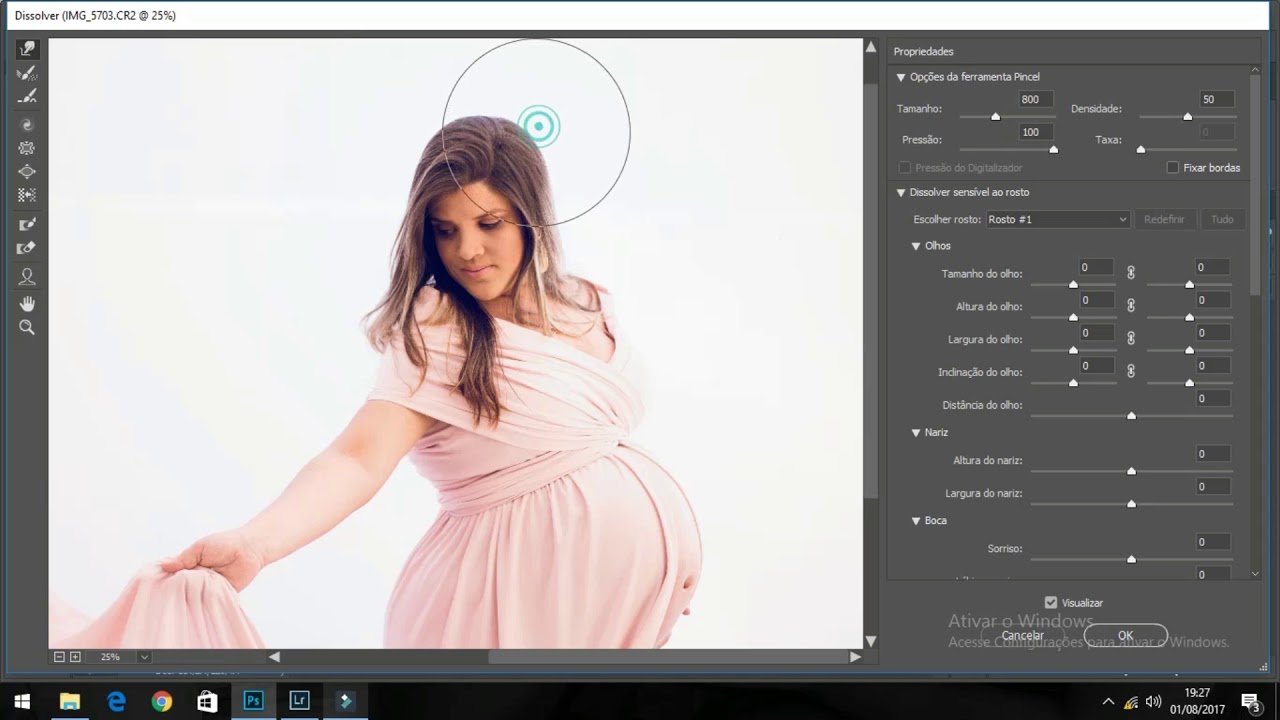Select the Freeze Mask tool
This screenshot has height=720, width=1280.
(27, 225)
